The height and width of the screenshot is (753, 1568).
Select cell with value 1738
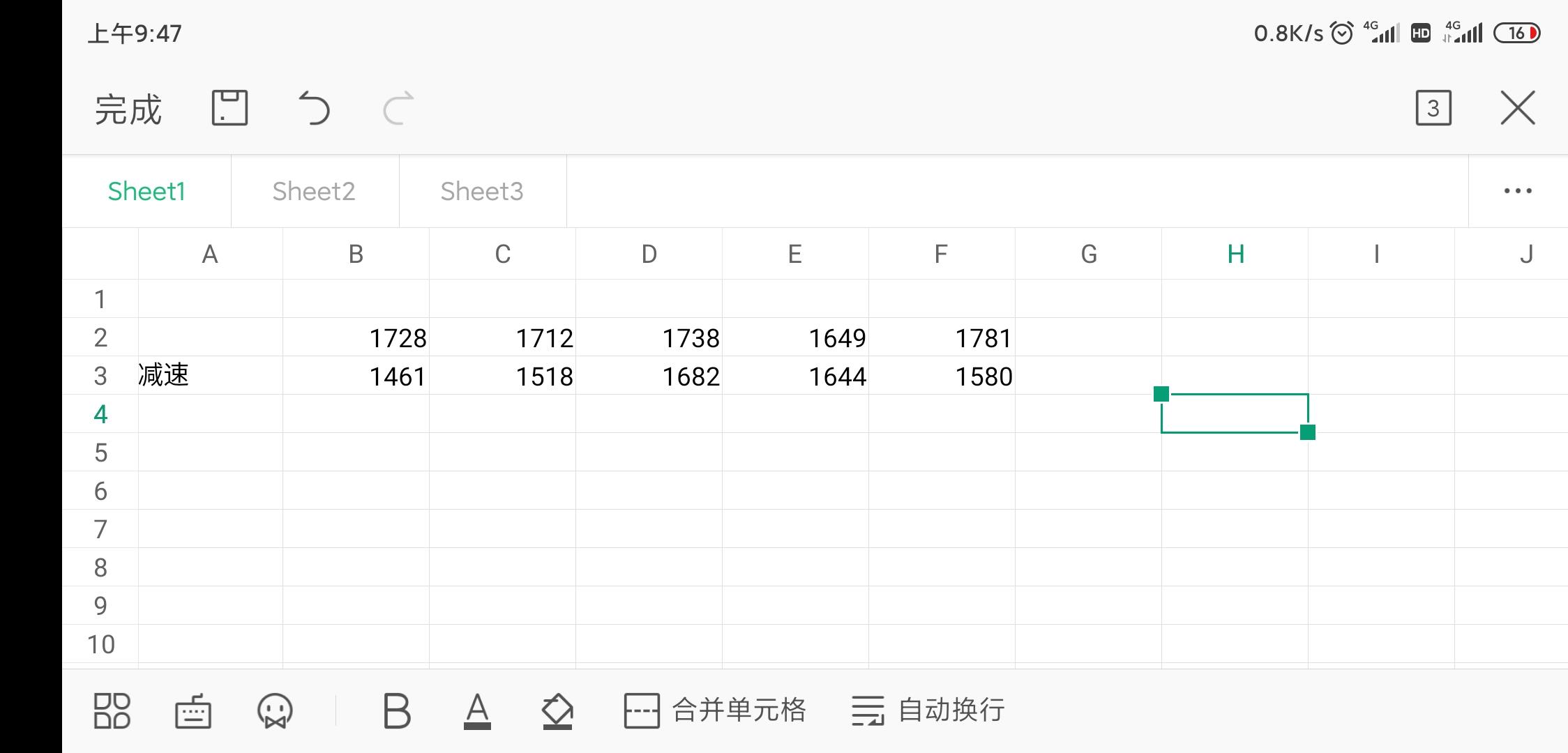649,337
